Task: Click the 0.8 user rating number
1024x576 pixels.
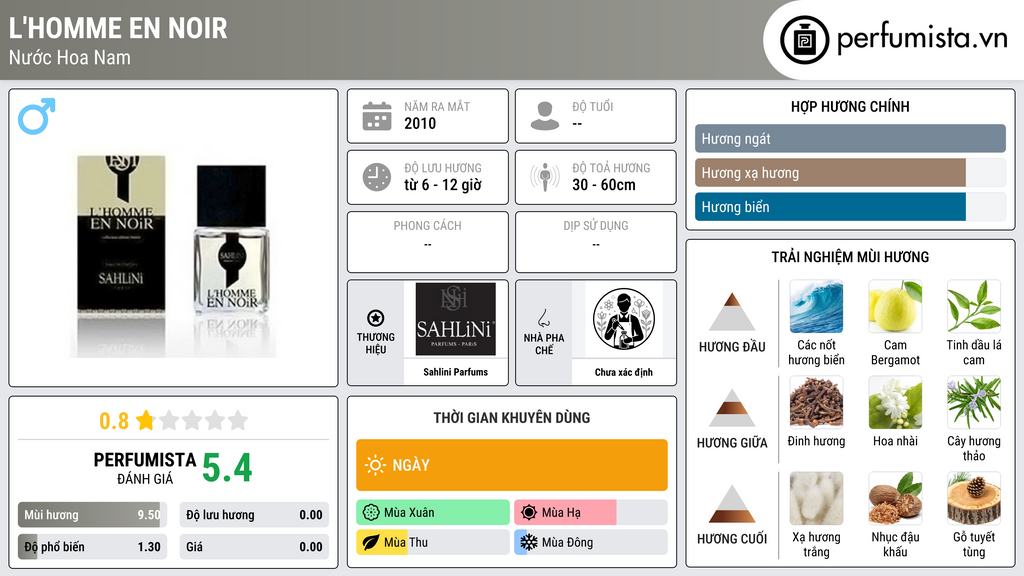Action: (x=114, y=421)
